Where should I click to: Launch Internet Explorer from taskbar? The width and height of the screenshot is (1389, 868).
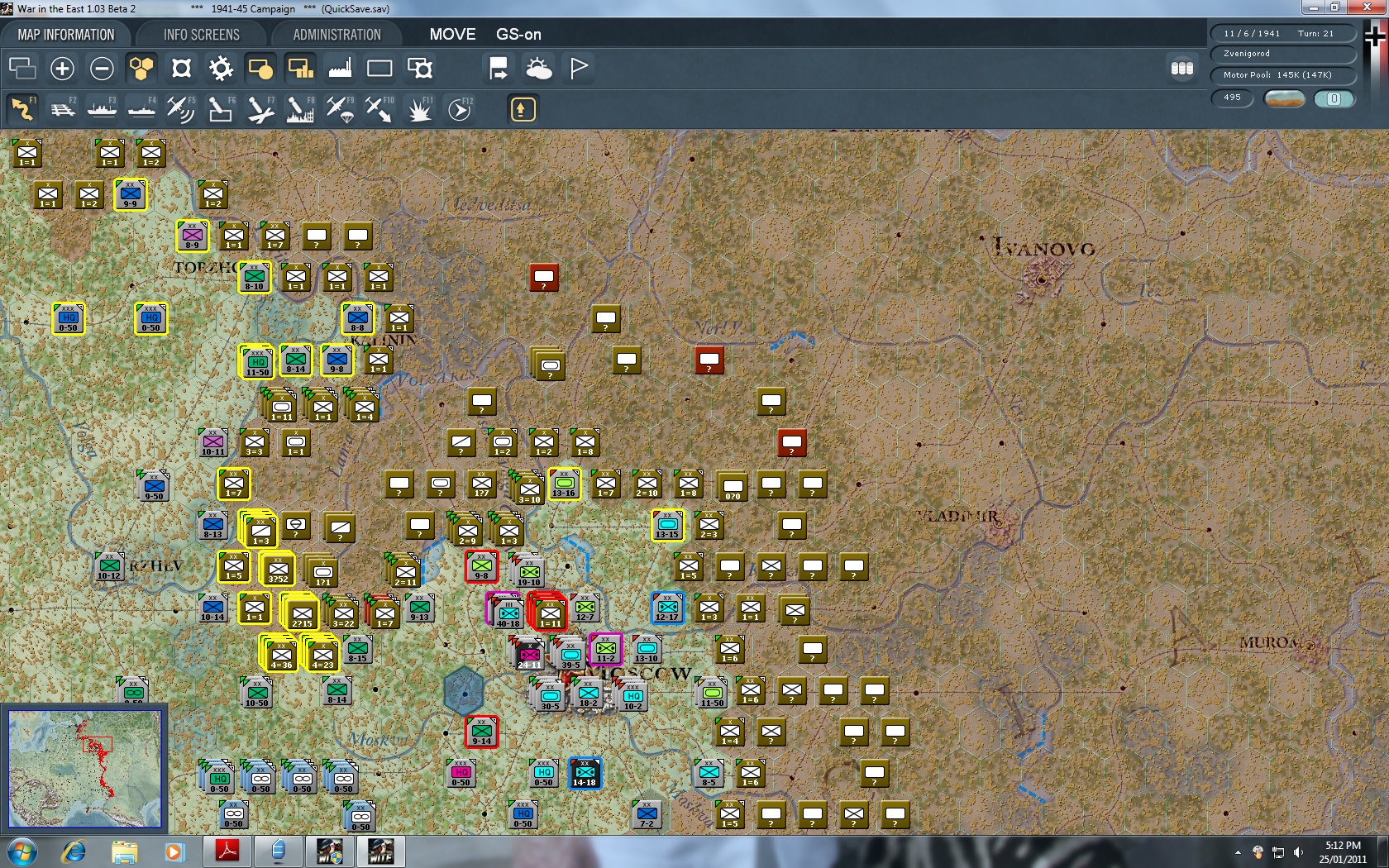pos(74,851)
